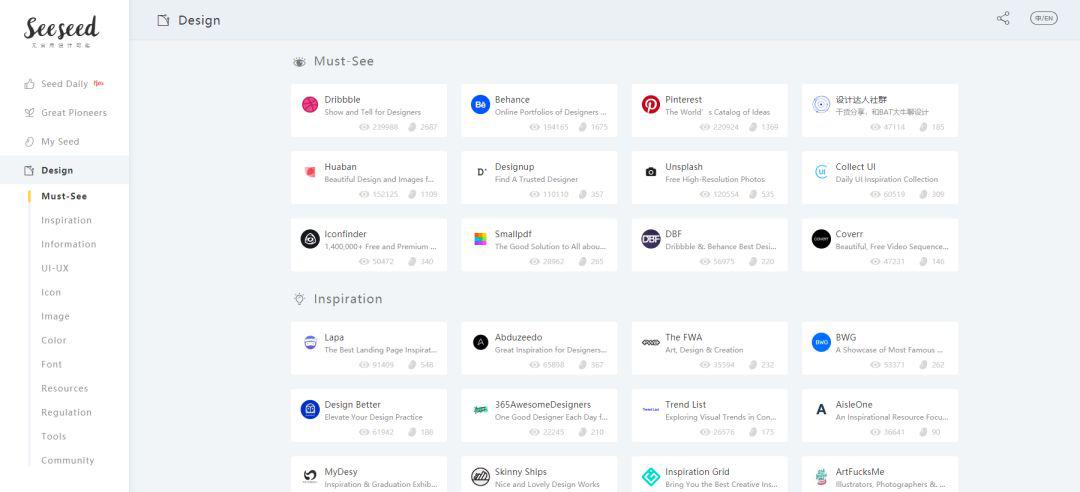Go to Must-See subcategory
The width and height of the screenshot is (1080, 492).
64,196
